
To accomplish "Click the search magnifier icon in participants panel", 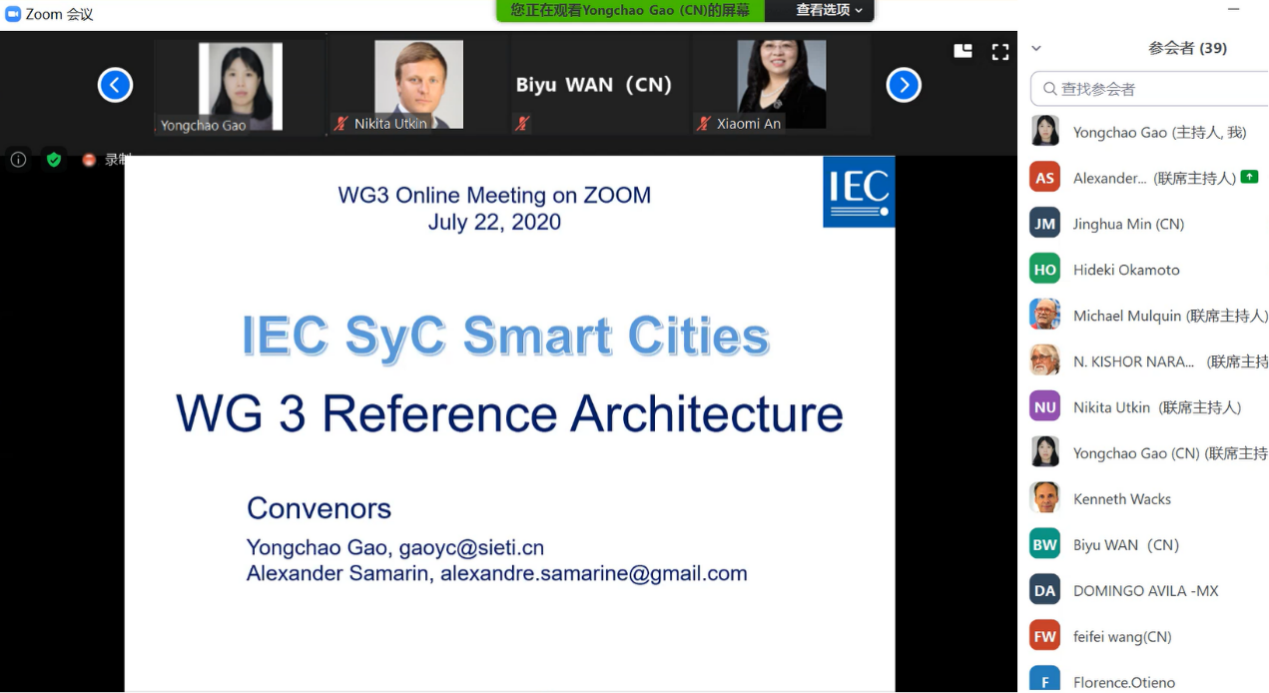I will pos(1050,89).
